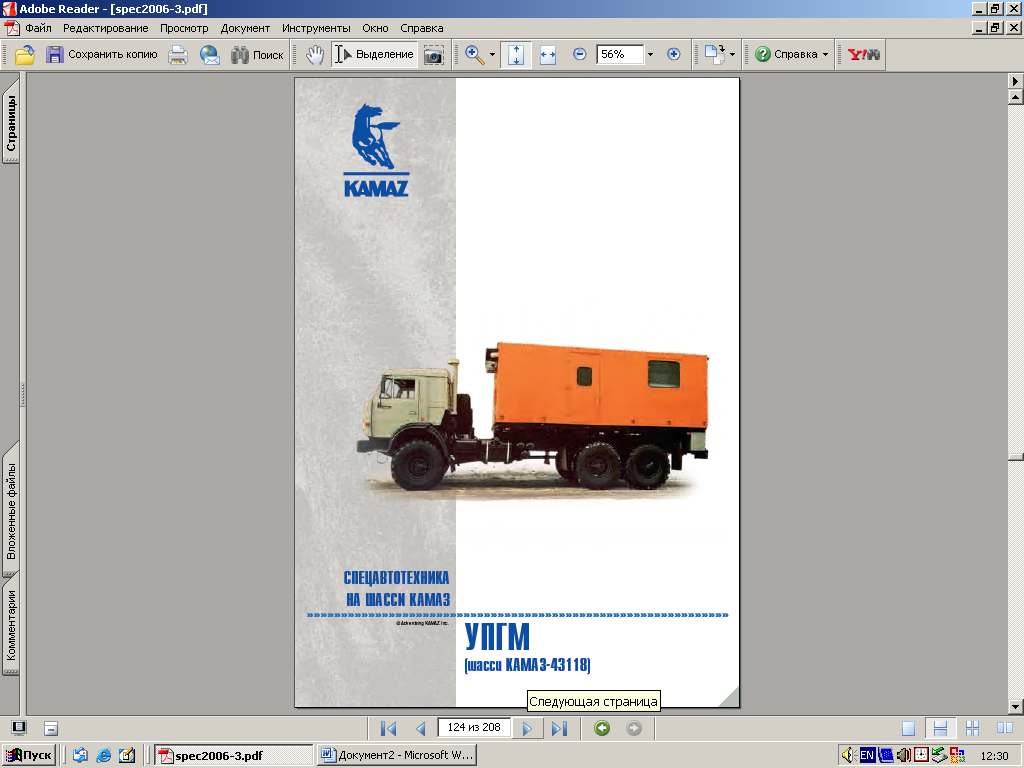The image size is (1024, 768).
Task: Open the Комментарии side panel tab
Action: (x=11, y=625)
